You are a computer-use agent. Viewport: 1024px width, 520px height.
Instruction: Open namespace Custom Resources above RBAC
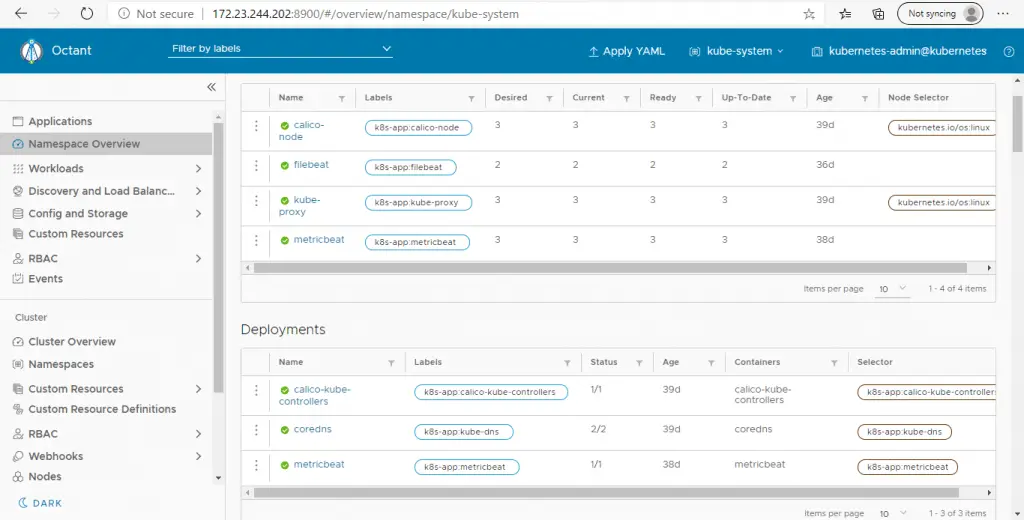(76, 234)
